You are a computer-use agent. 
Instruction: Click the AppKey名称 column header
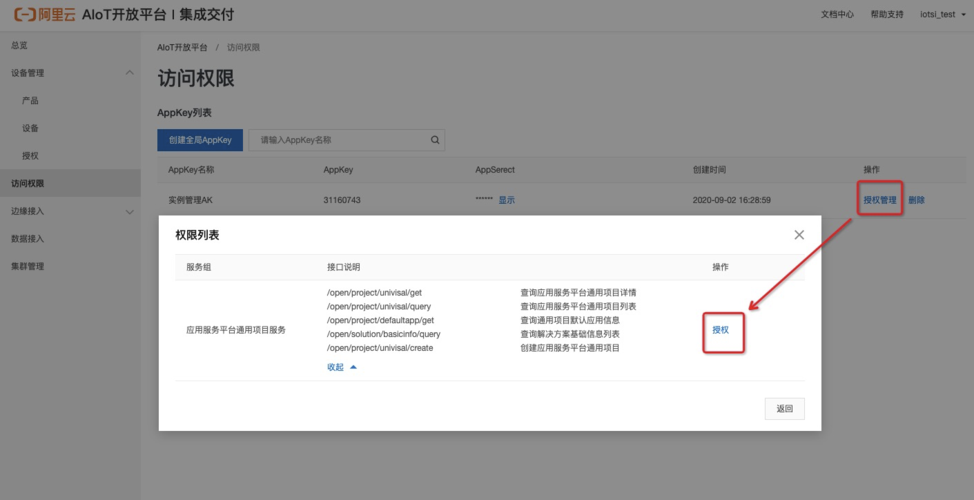pos(191,170)
